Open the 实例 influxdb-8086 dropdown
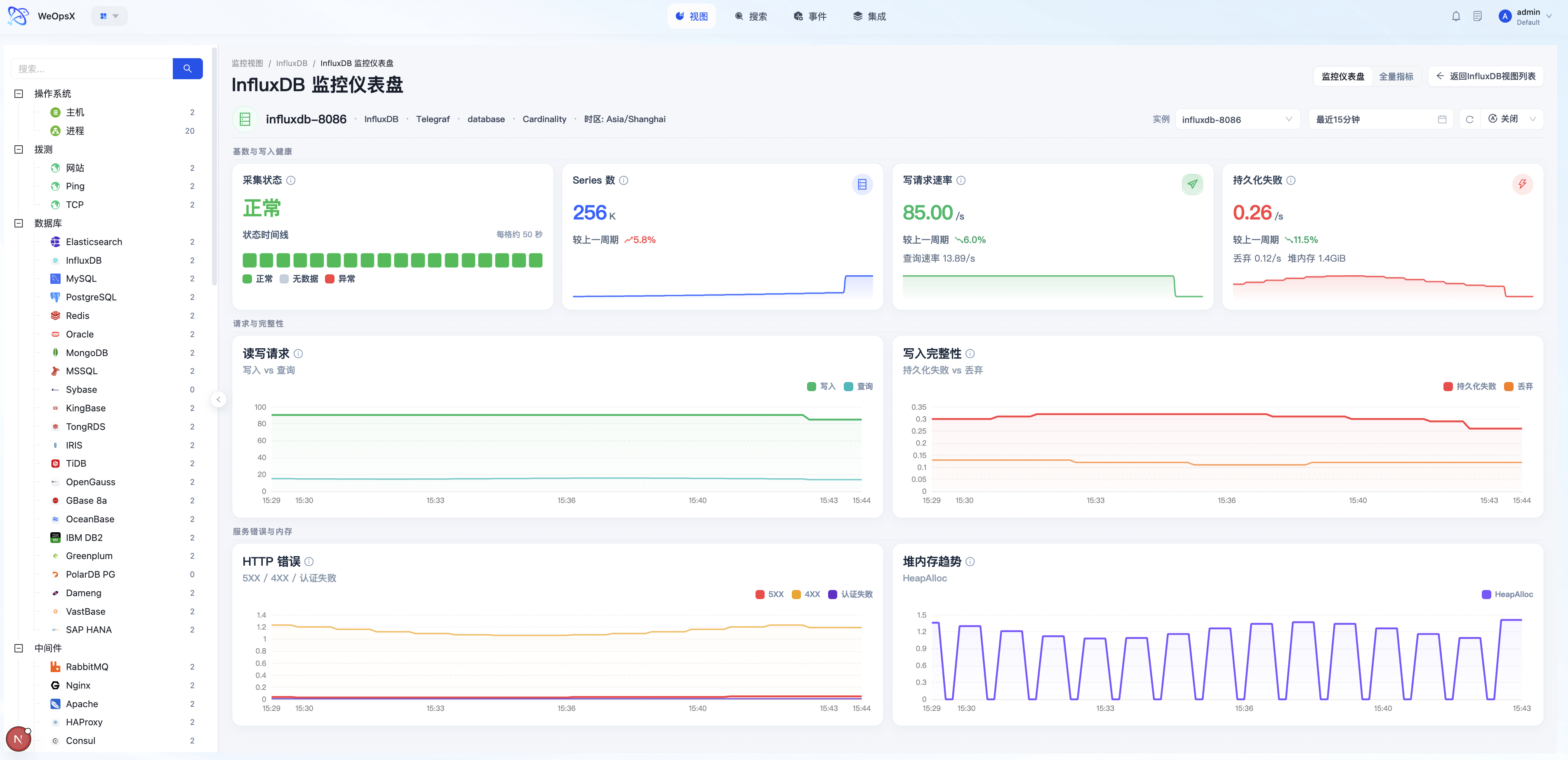 (x=1236, y=119)
